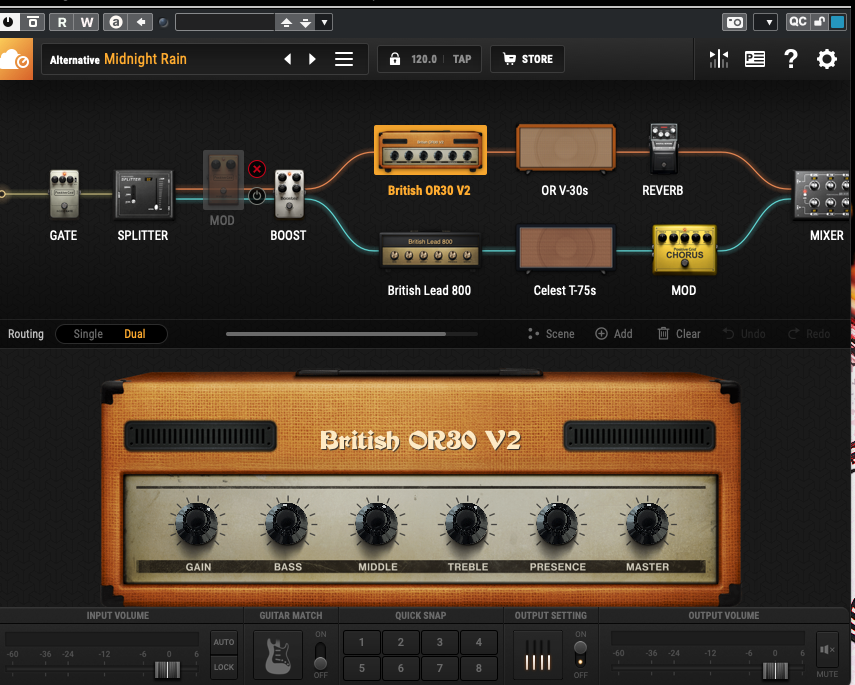The image size is (855, 685).
Task: Select British OR30 V2 amp in chain
Action: tap(430, 150)
